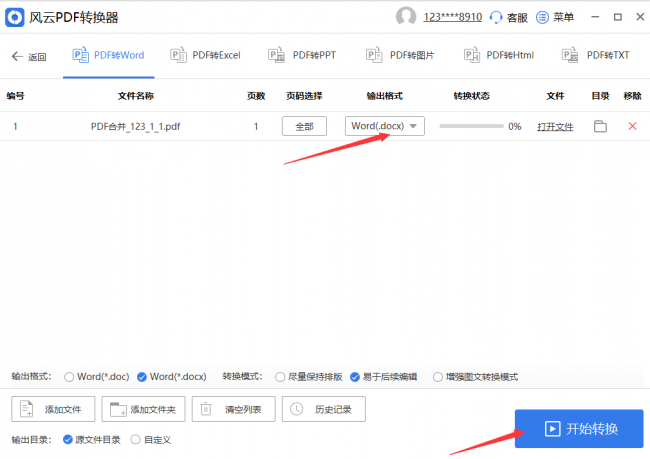Choose 尽量保持排版 conversion mode
The width and height of the screenshot is (650, 459).
pos(280,377)
